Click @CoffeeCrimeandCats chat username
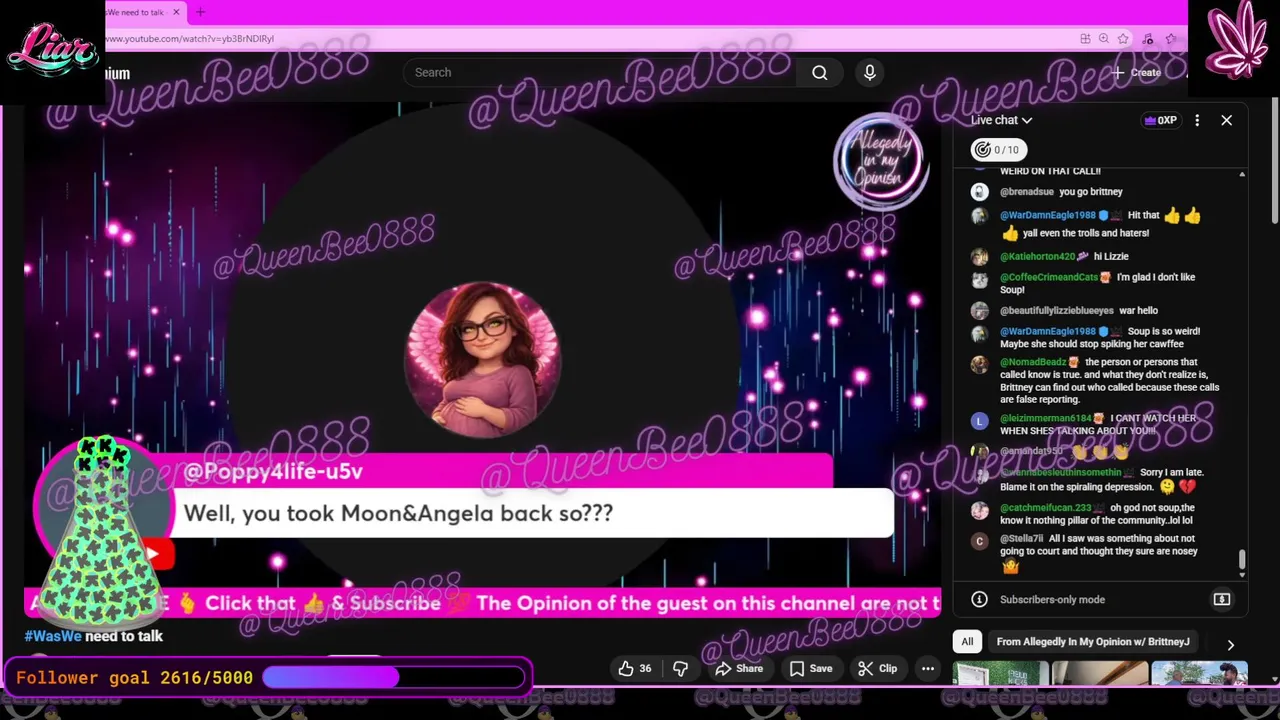 [x=1049, y=277]
